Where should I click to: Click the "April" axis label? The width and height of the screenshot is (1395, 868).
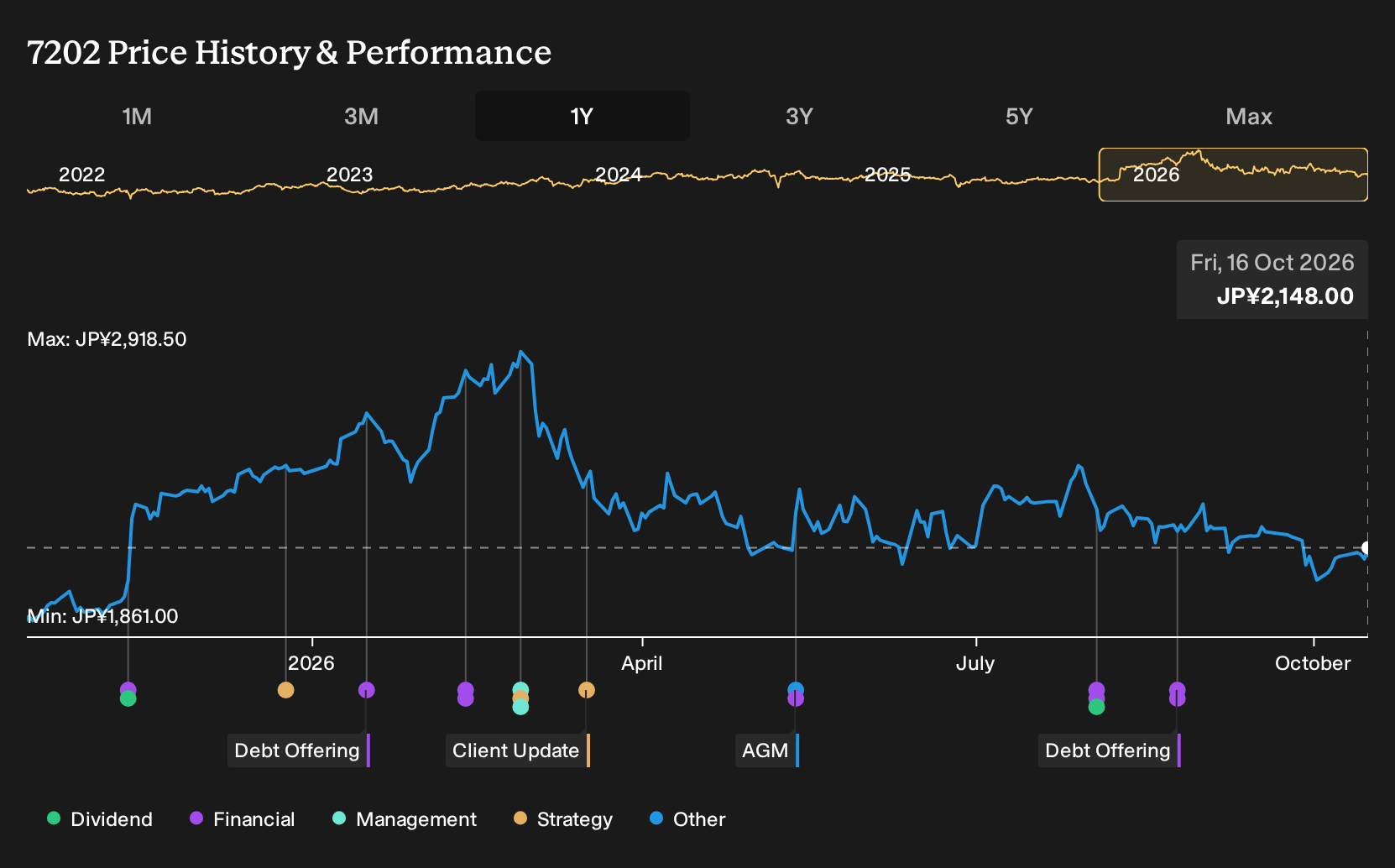click(x=642, y=663)
